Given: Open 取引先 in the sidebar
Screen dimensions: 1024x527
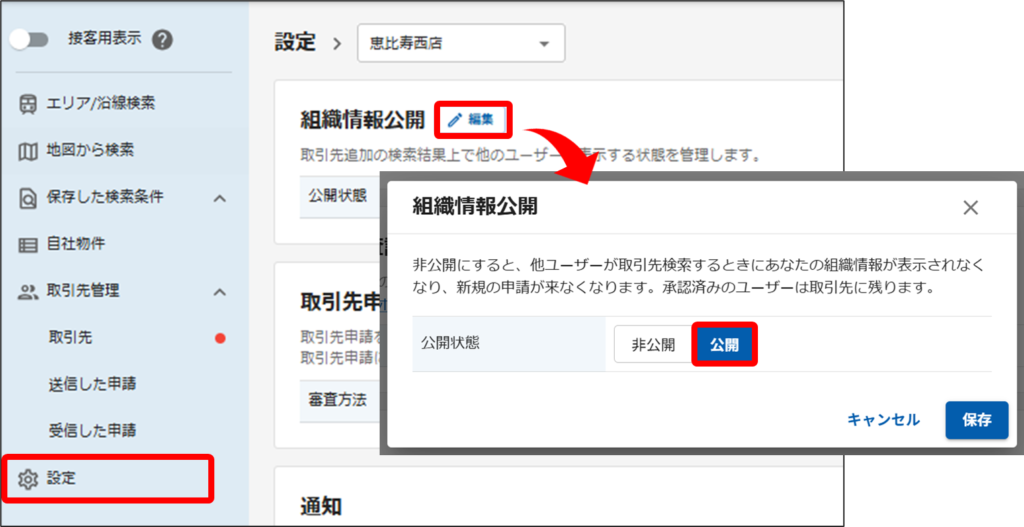Looking at the screenshot, I should (x=71, y=338).
